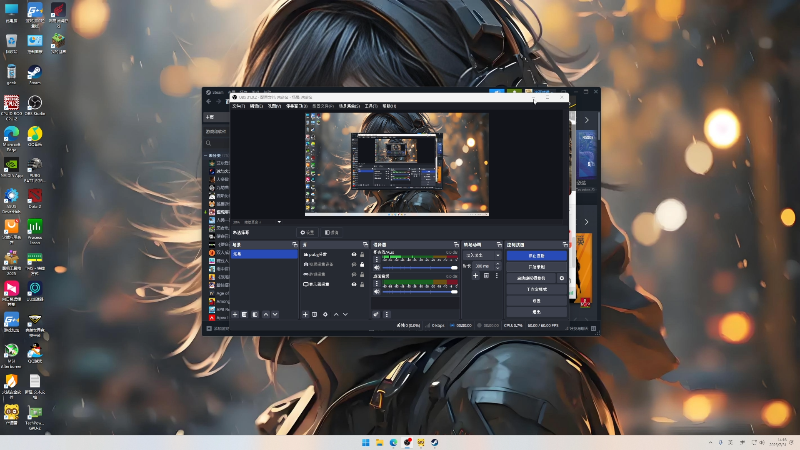Click the Exit button in Controls
This screenshot has height=450, width=800.
(x=536, y=312)
